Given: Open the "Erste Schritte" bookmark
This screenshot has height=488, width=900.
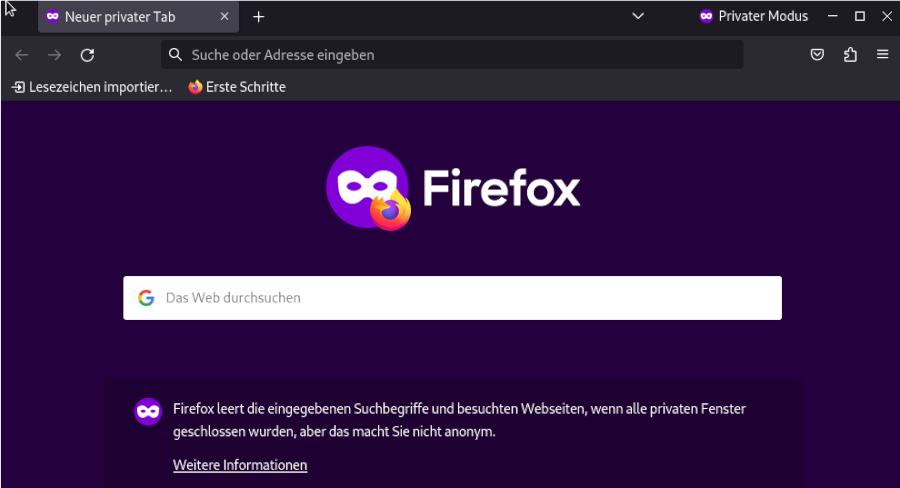Looking at the screenshot, I should (x=237, y=87).
